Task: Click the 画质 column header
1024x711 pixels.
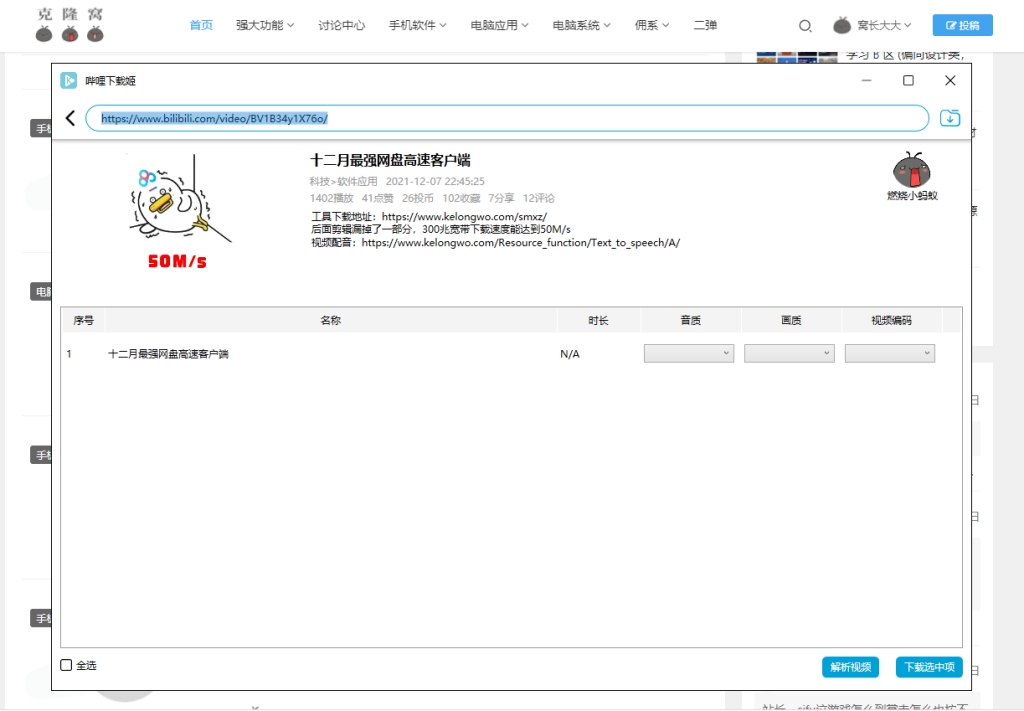Action: (791, 320)
